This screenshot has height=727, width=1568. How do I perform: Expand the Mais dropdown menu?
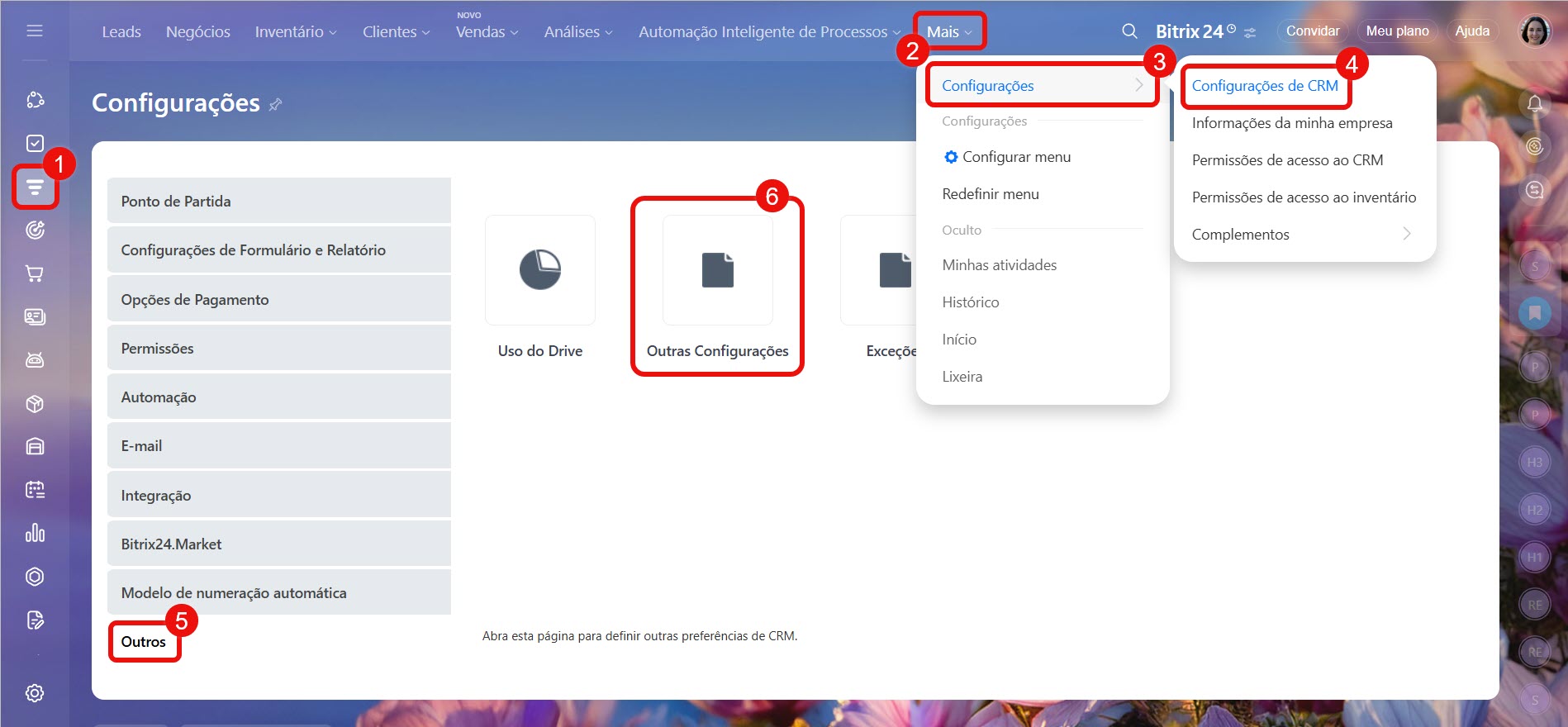pyautogui.click(x=949, y=31)
